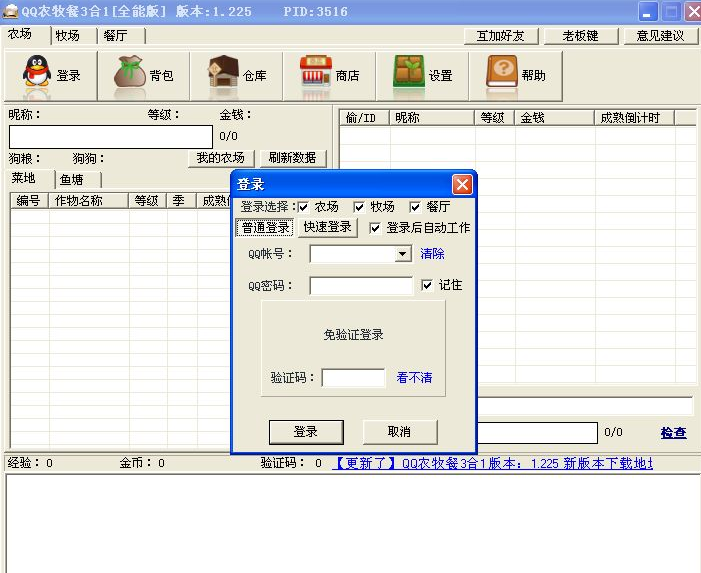
Task: Click the 免验证登录 text
Action: [353, 335]
